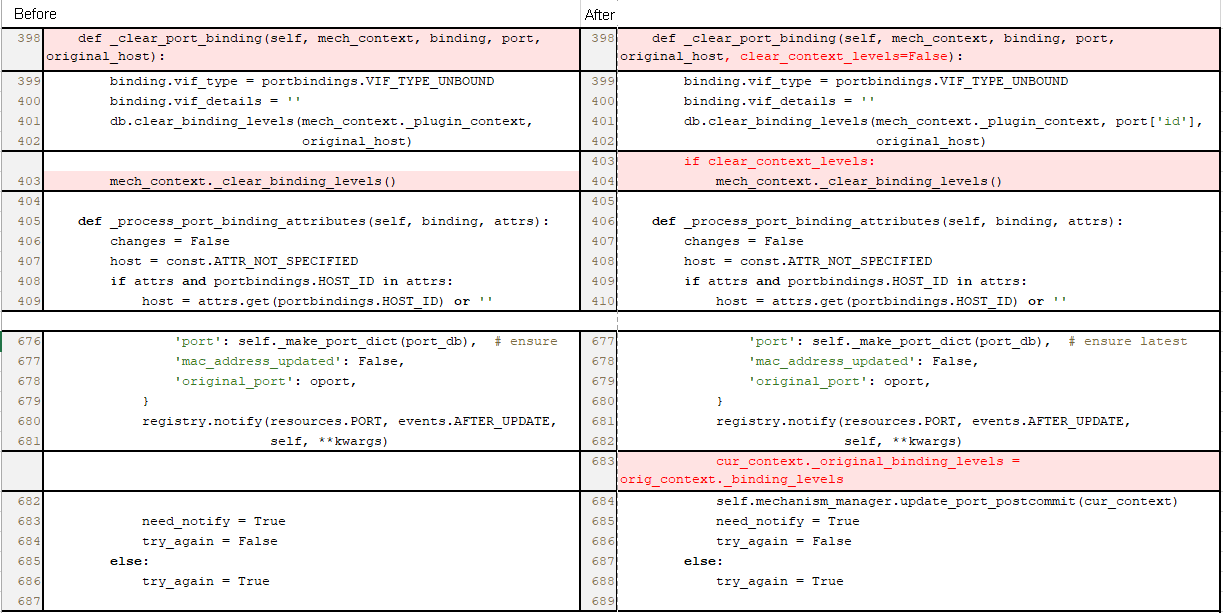Click "# ensure" comment on Before line 676
1223x613 pixels.
coord(526,341)
